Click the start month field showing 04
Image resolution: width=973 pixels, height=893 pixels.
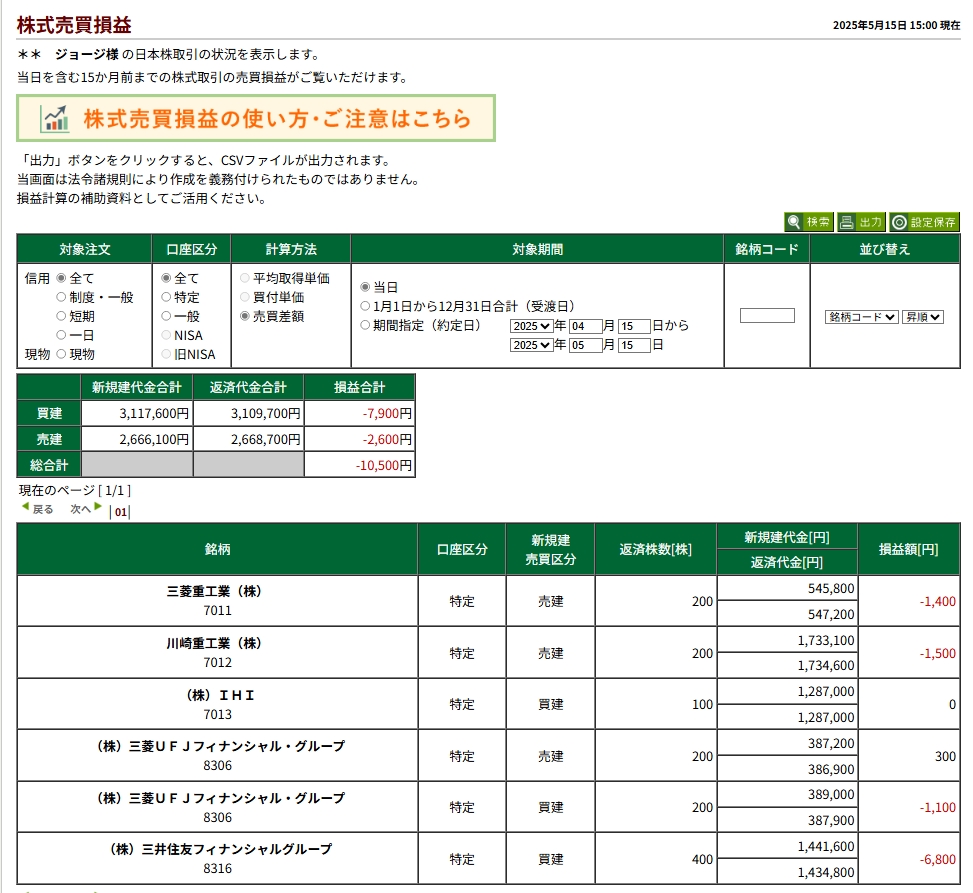click(x=585, y=326)
